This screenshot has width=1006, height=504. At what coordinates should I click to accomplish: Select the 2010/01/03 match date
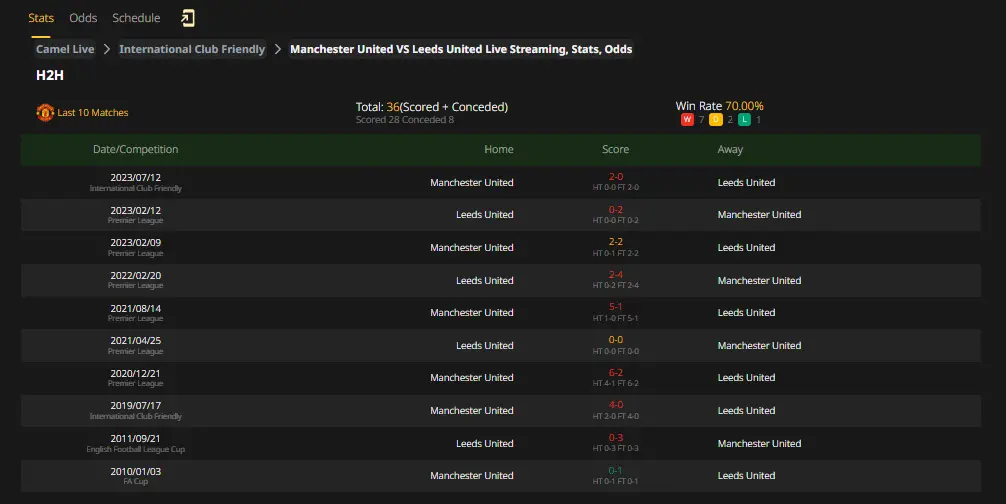135,471
